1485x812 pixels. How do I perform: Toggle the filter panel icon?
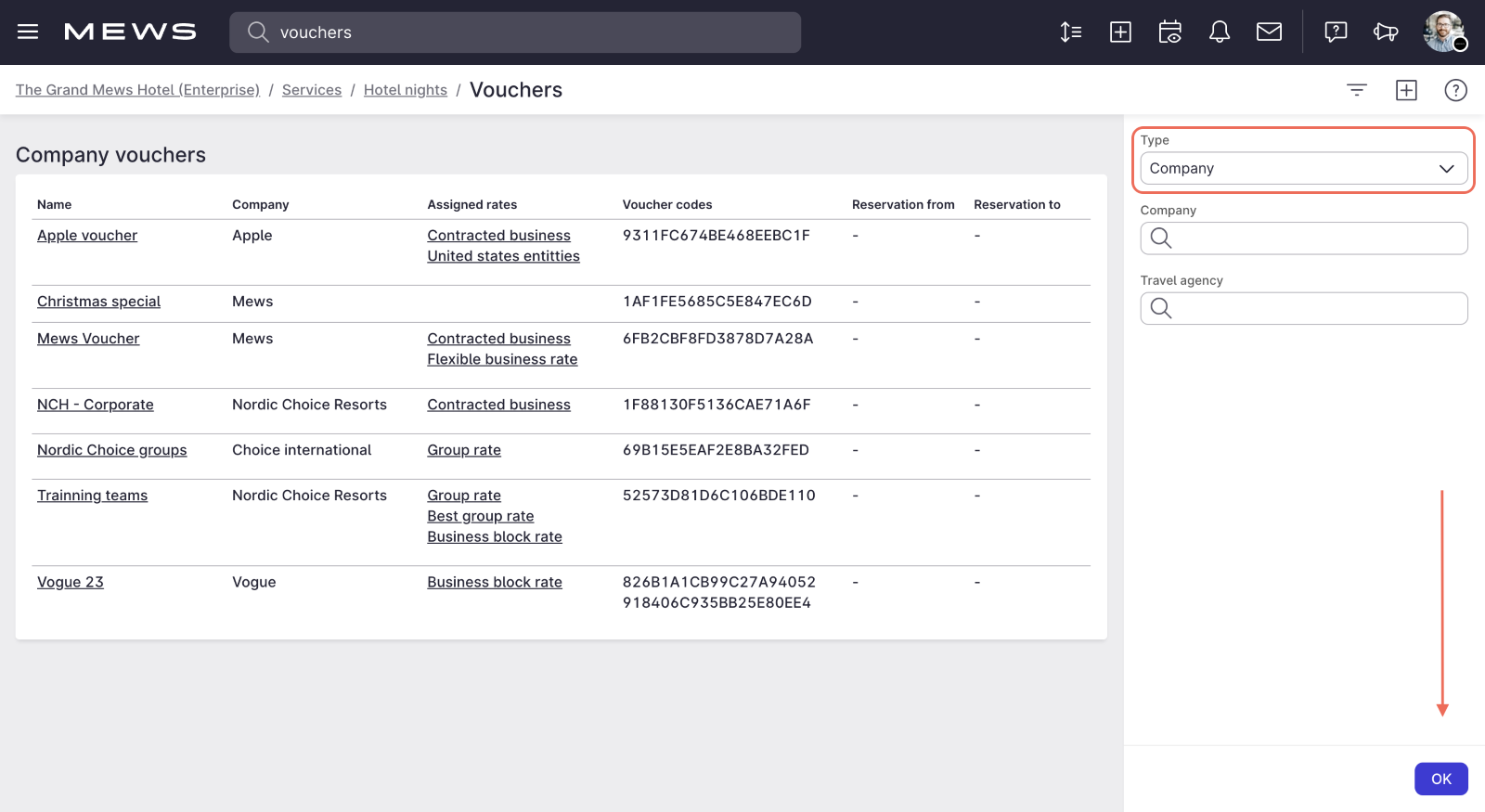coord(1357,90)
